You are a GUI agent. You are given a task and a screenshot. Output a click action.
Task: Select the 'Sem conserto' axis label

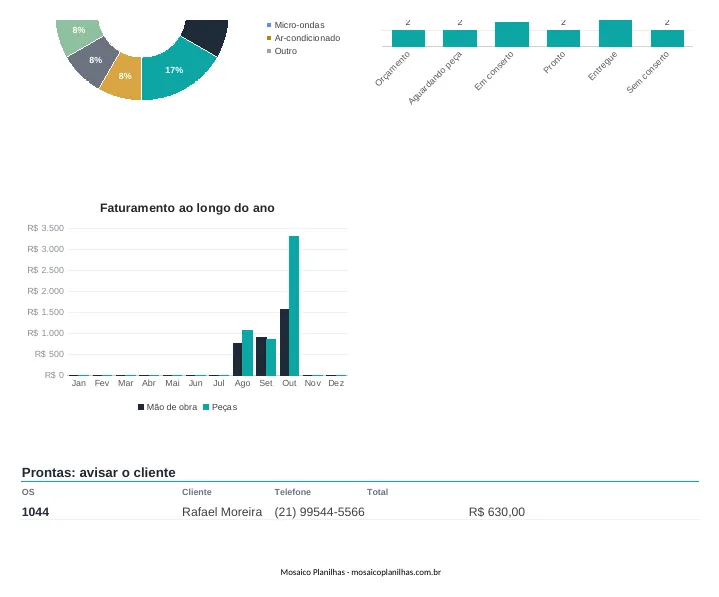(648, 72)
